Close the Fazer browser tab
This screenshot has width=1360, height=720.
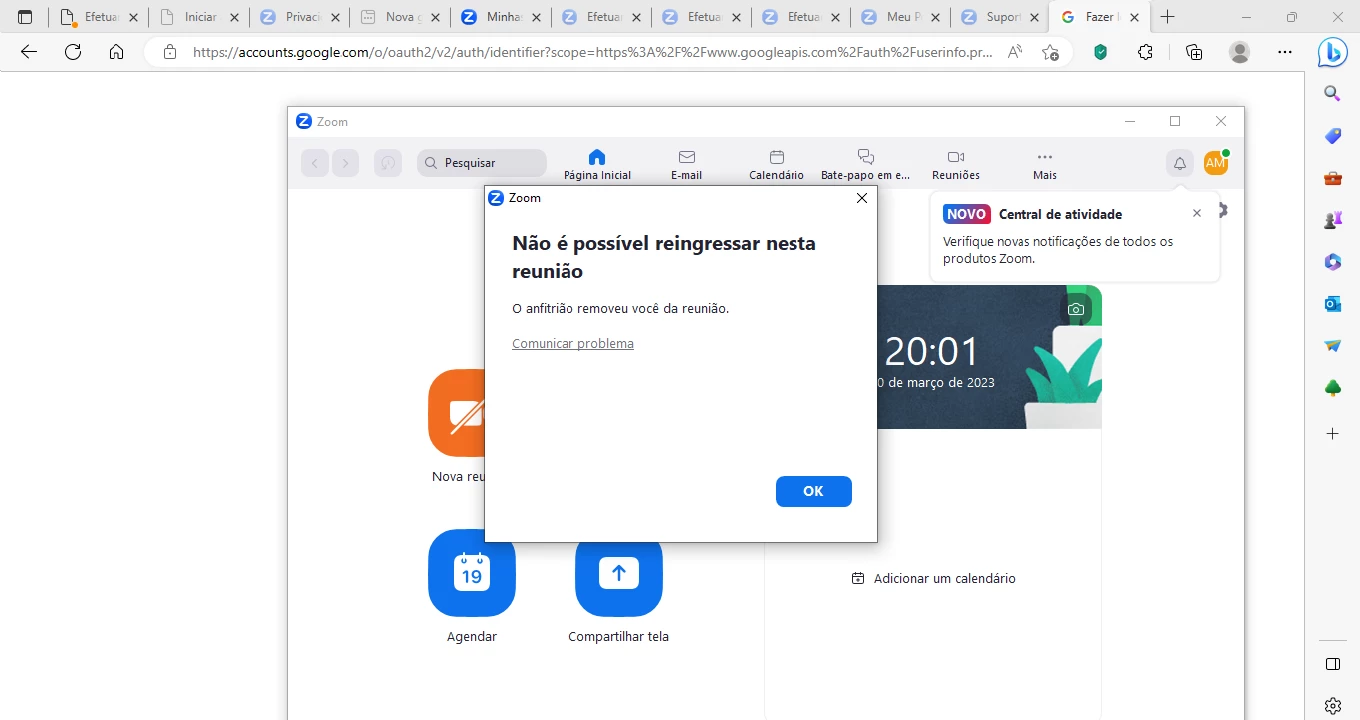pyautogui.click(x=1134, y=17)
